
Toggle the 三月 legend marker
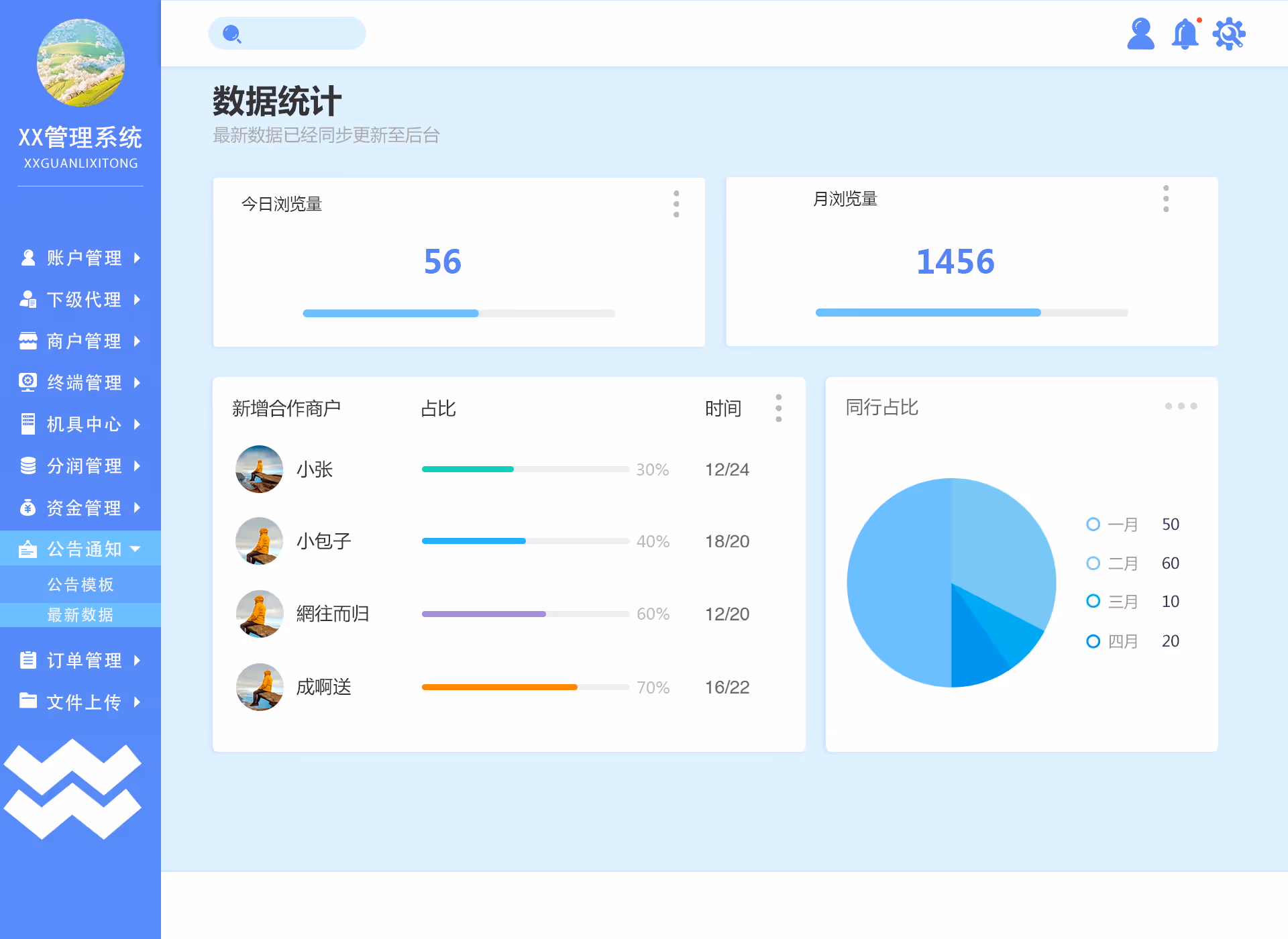click(1093, 602)
